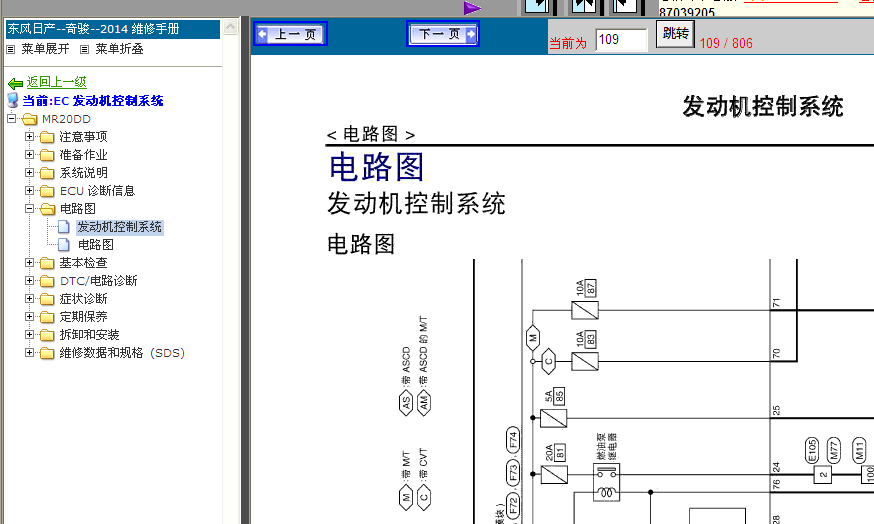Viewport: 874px width, 524px height.
Task: Select the MR20DD tree label
Action: pos(66,119)
